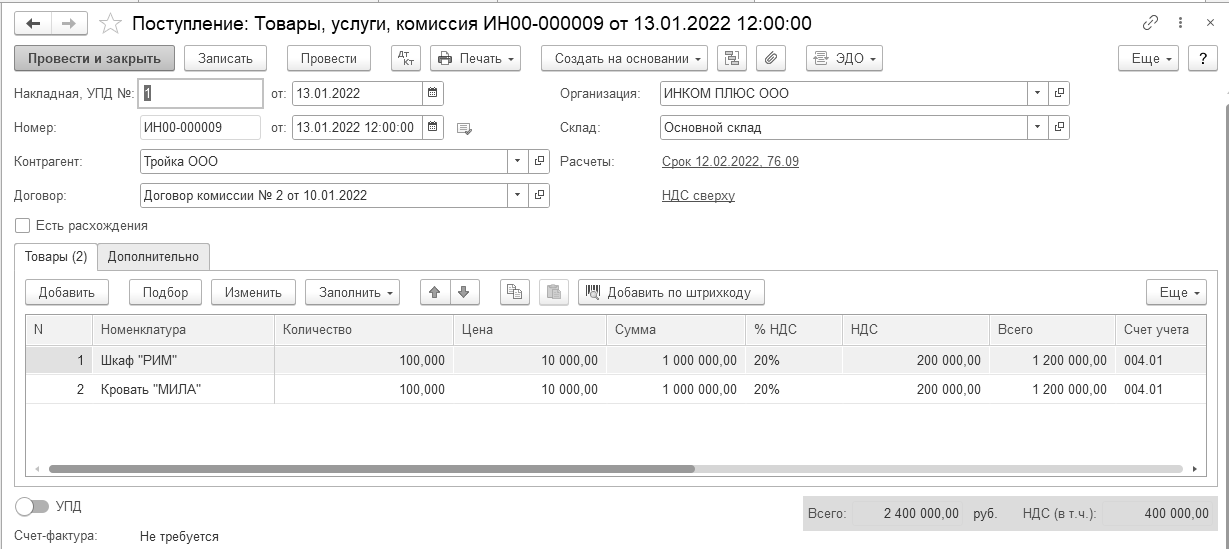
Task: Open document structure hierarchy icon
Action: pos(732,58)
